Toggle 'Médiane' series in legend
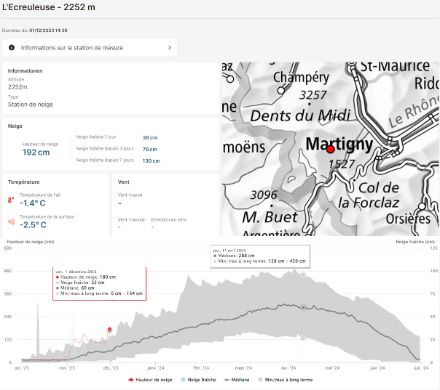 [237, 380]
